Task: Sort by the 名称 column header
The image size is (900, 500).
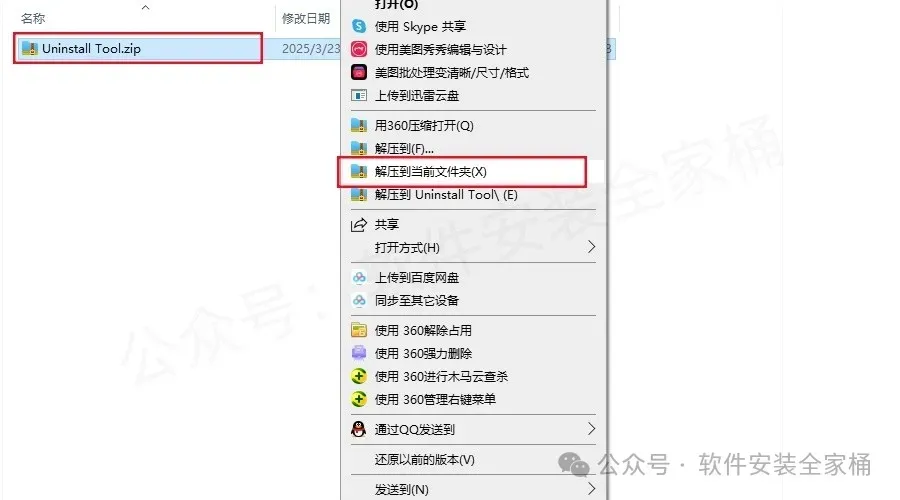Action: pos(33,18)
